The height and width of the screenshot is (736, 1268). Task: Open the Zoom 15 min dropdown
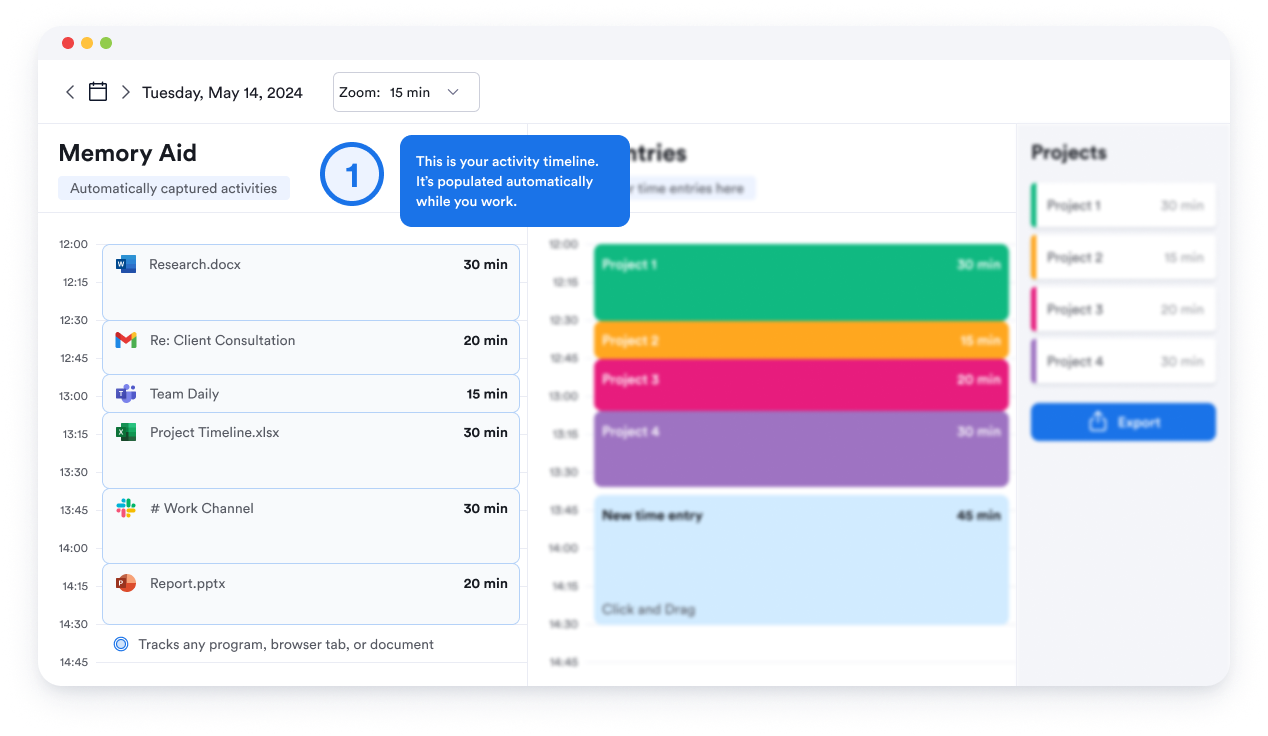click(x=406, y=92)
